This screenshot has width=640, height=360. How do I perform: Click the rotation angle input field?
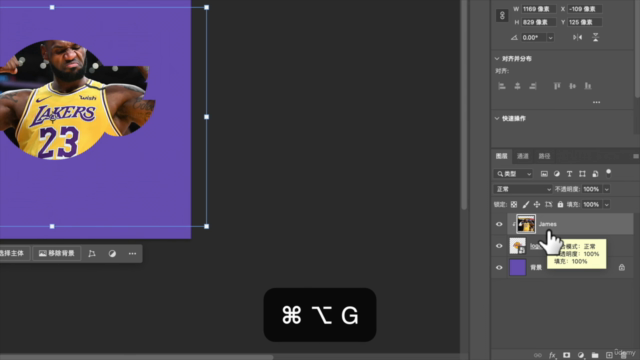click(x=533, y=38)
